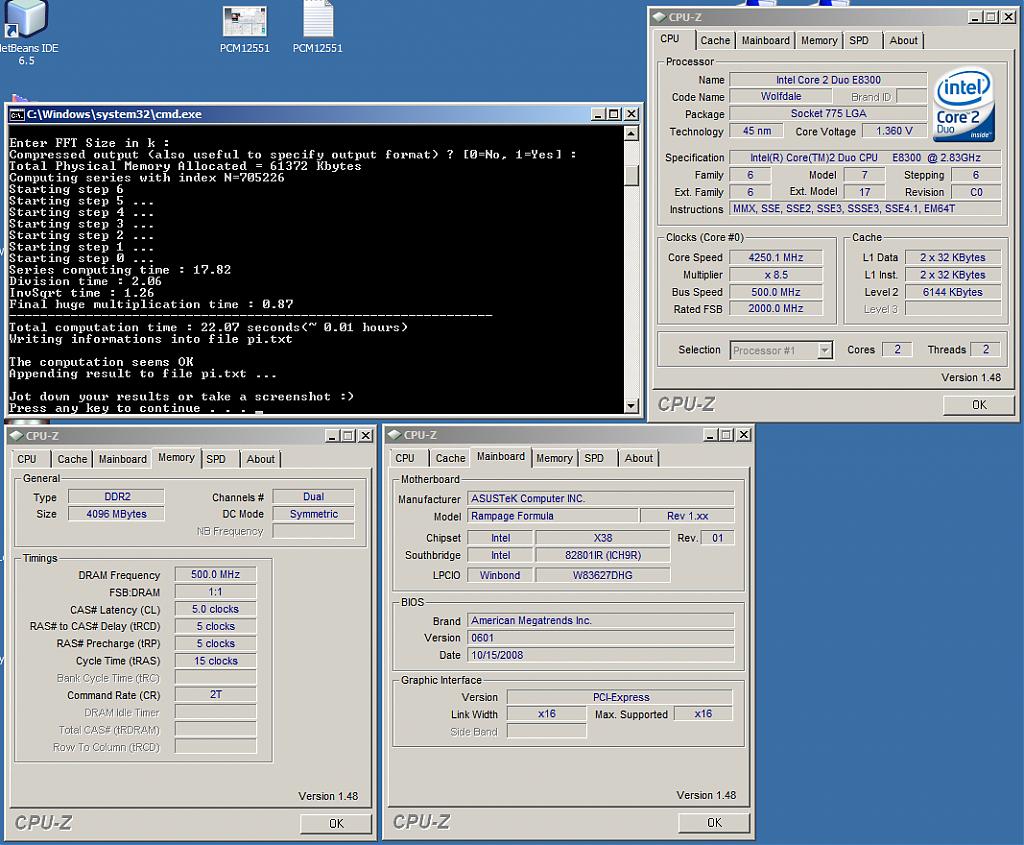Open the About tab in the Mainboard window
The height and width of the screenshot is (845, 1024).
pyautogui.click(x=639, y=458)
